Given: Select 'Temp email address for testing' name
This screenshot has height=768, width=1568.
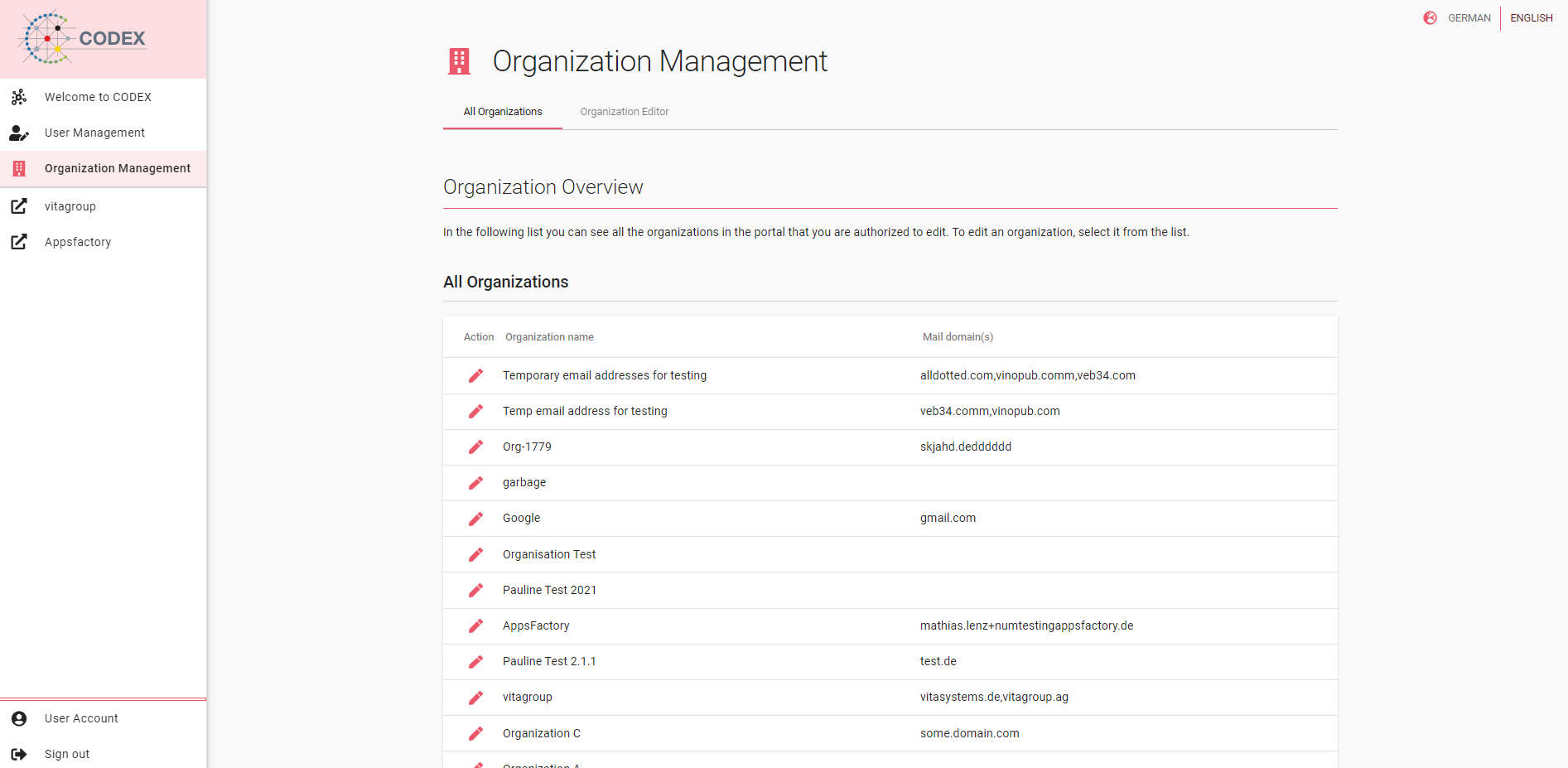Looking at the screenshot, I should [x=585, y=411].
